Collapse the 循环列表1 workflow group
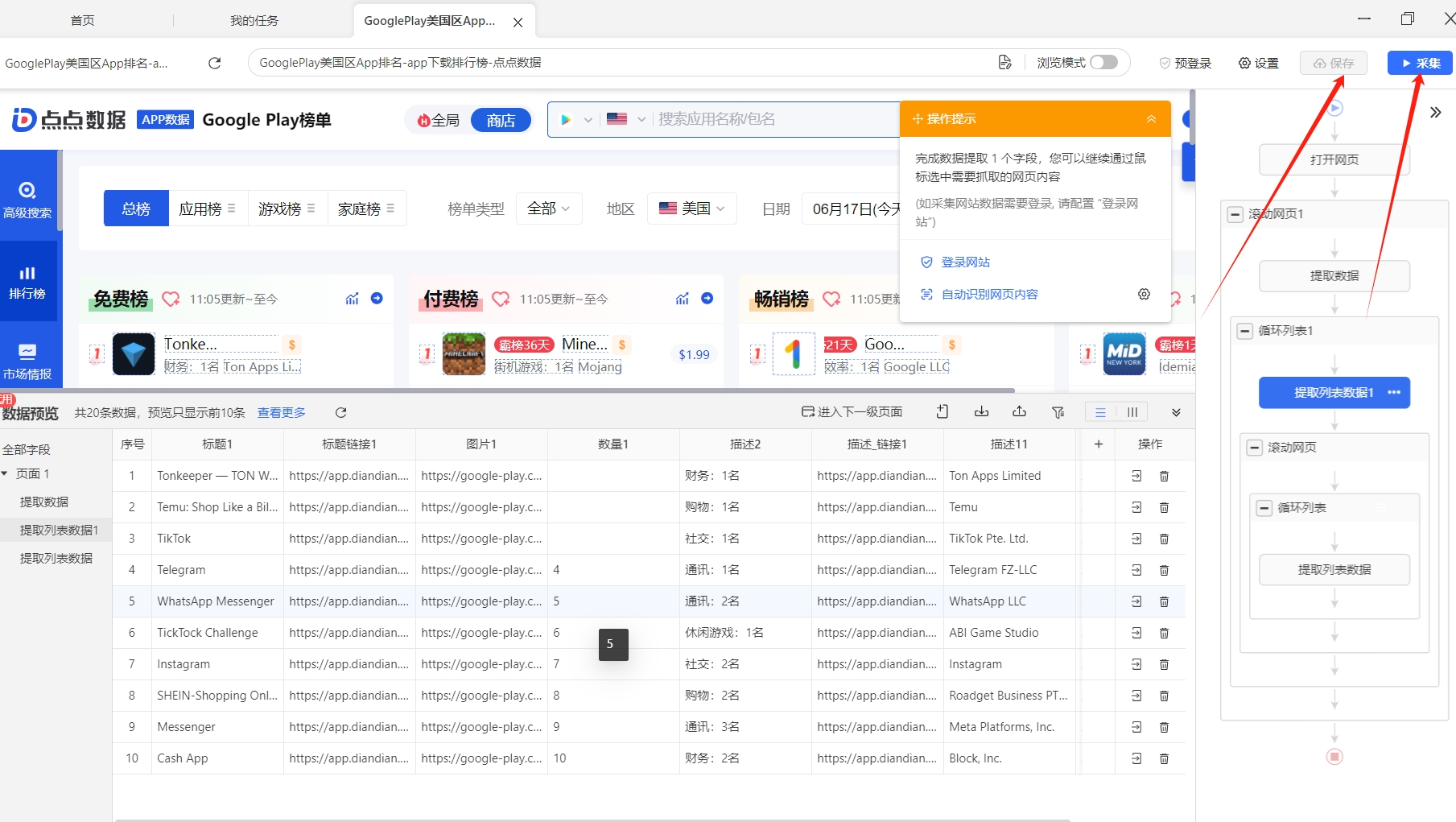This screenshot has height=822, width=1456. coord(1245,331)
